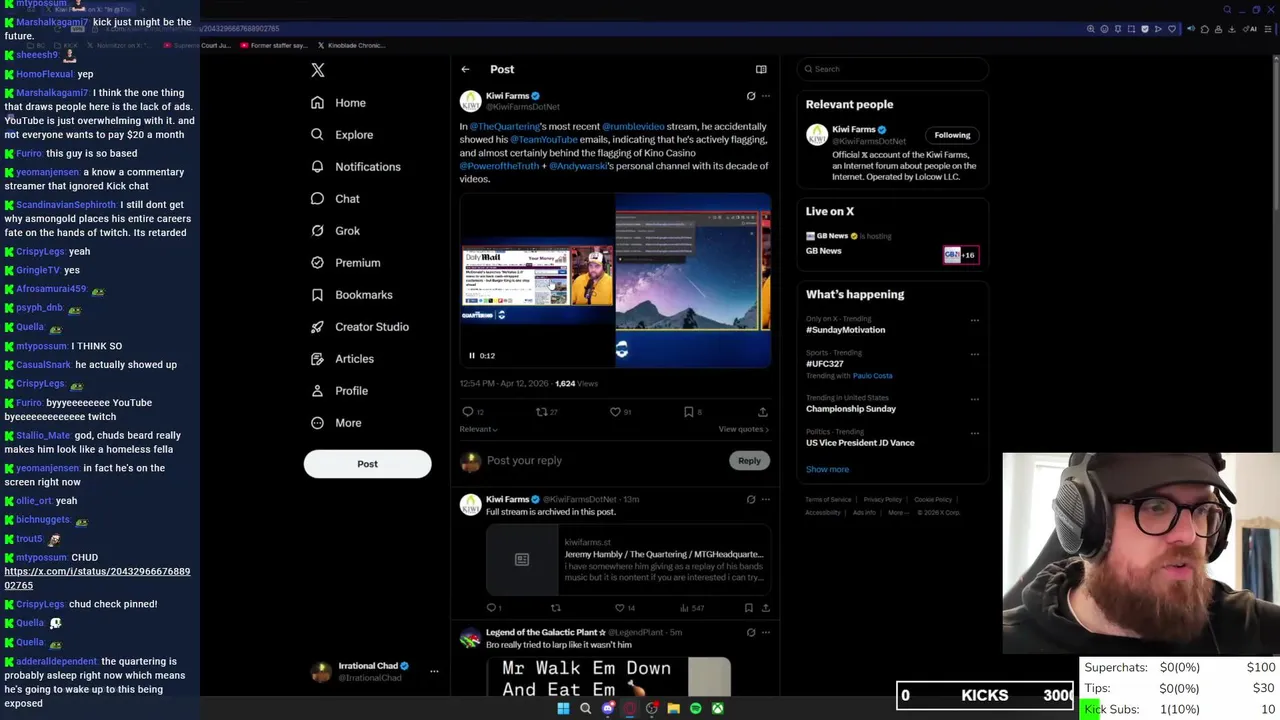This screenshot has height=720, width=1280.
Task: Open Creator Studio in sidebar
Action: point(359,327)
